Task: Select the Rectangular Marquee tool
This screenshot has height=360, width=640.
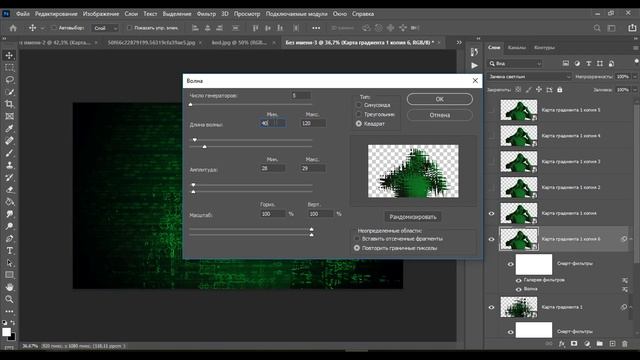Action: 9,67
